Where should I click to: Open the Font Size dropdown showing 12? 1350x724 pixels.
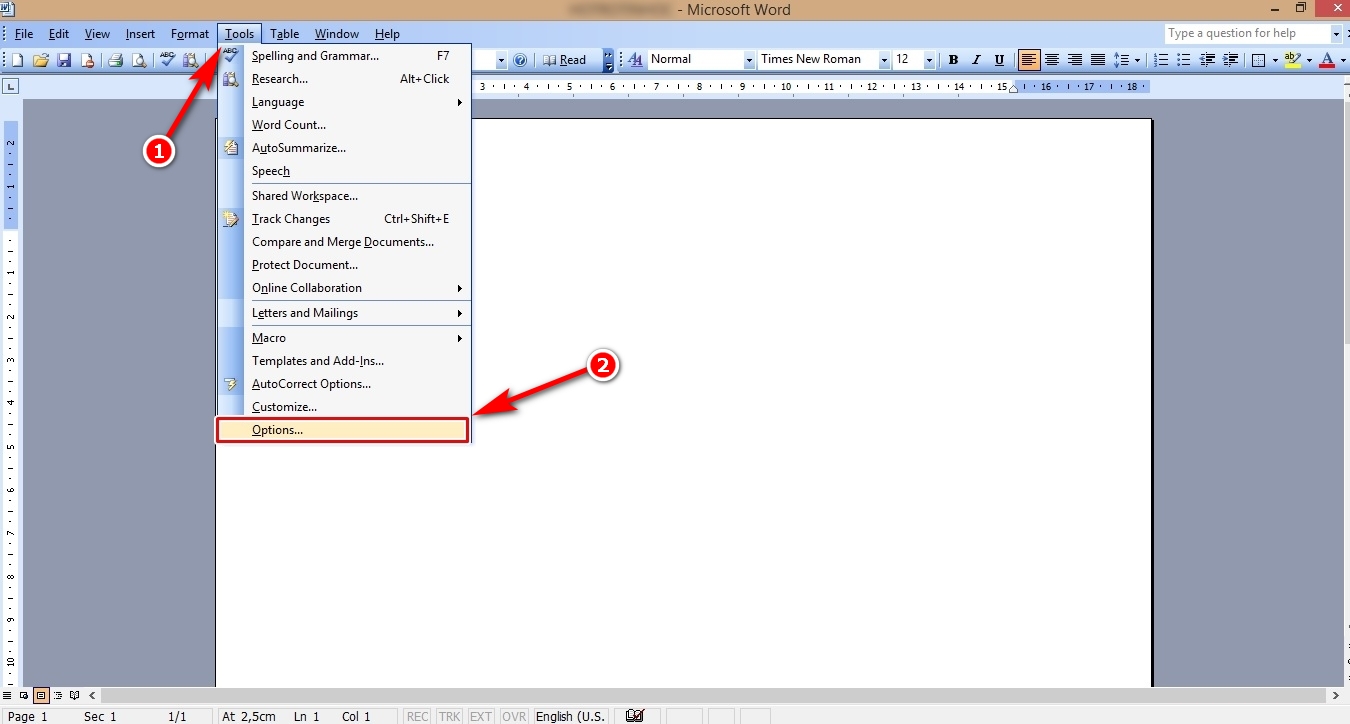point(929,60)
